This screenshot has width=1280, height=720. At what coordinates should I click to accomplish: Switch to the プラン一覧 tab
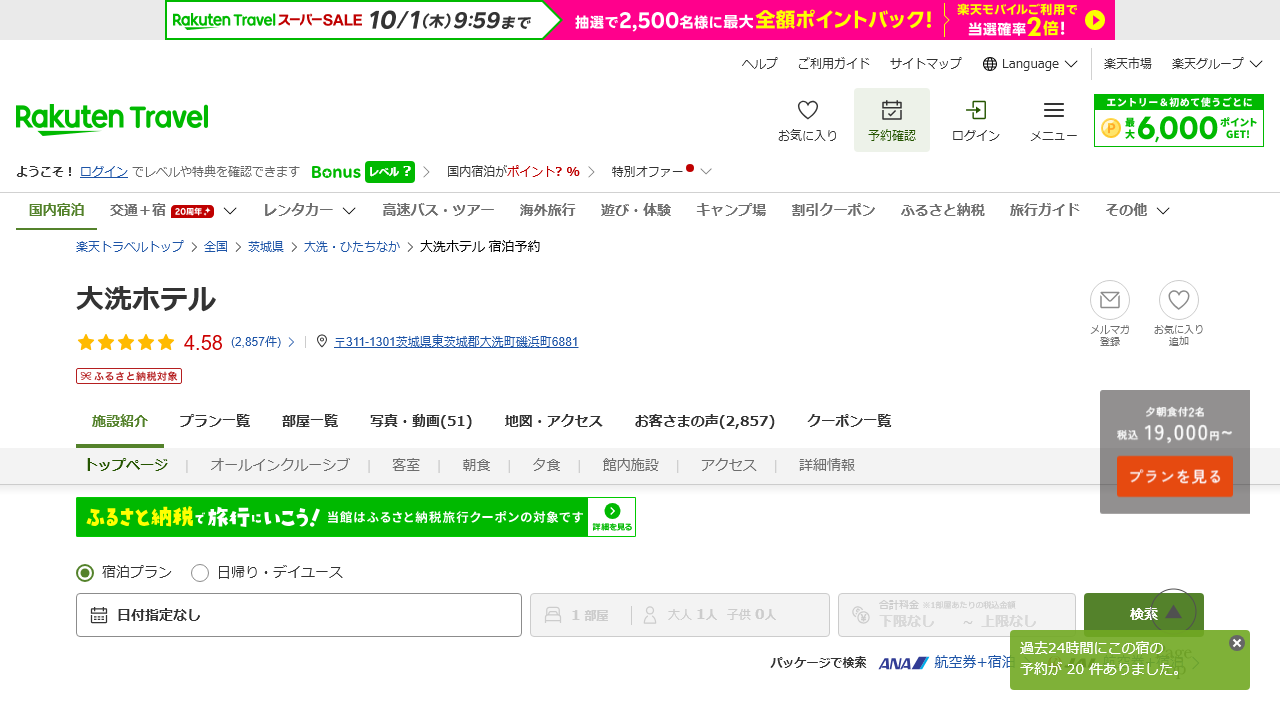(x=215, y=421)
